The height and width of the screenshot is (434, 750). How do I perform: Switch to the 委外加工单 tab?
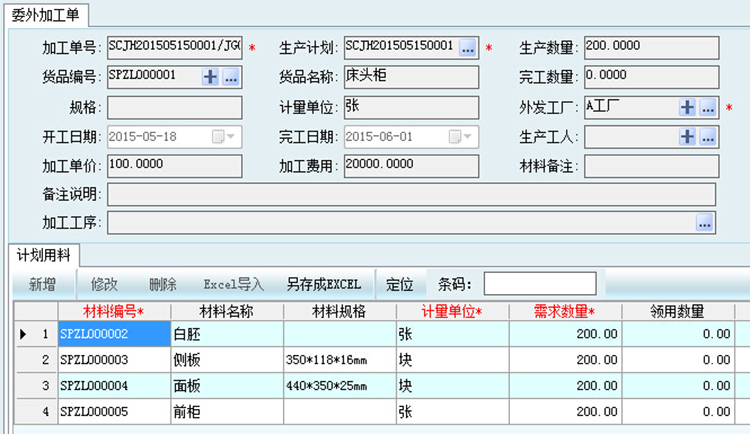(47, 15)
